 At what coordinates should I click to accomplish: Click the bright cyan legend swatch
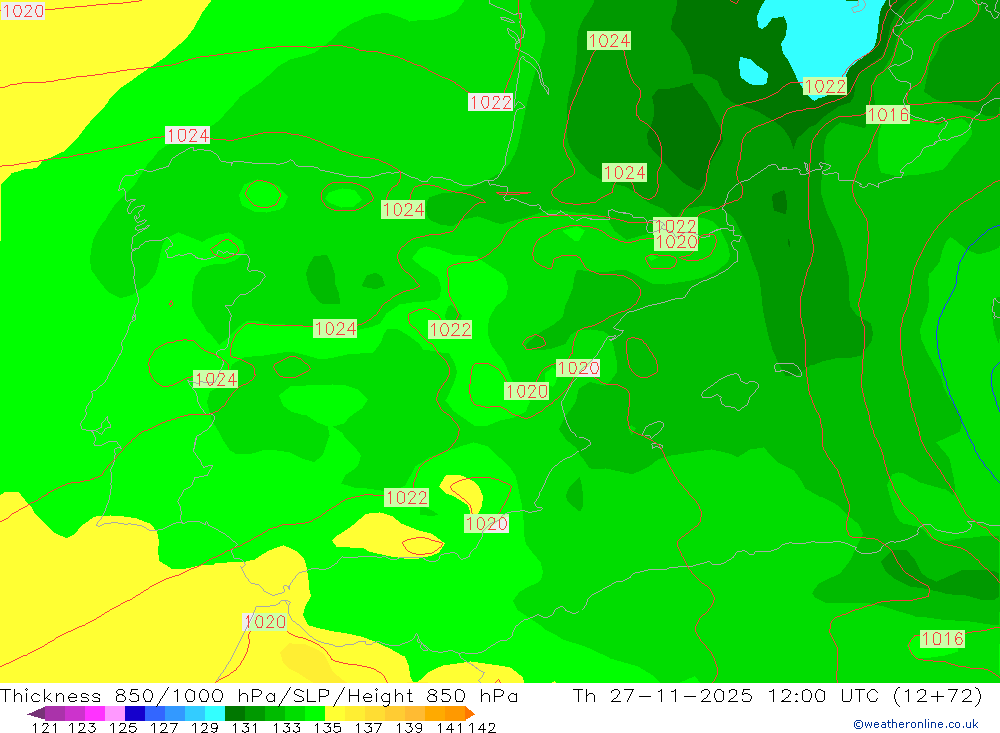tap(215, 713)
